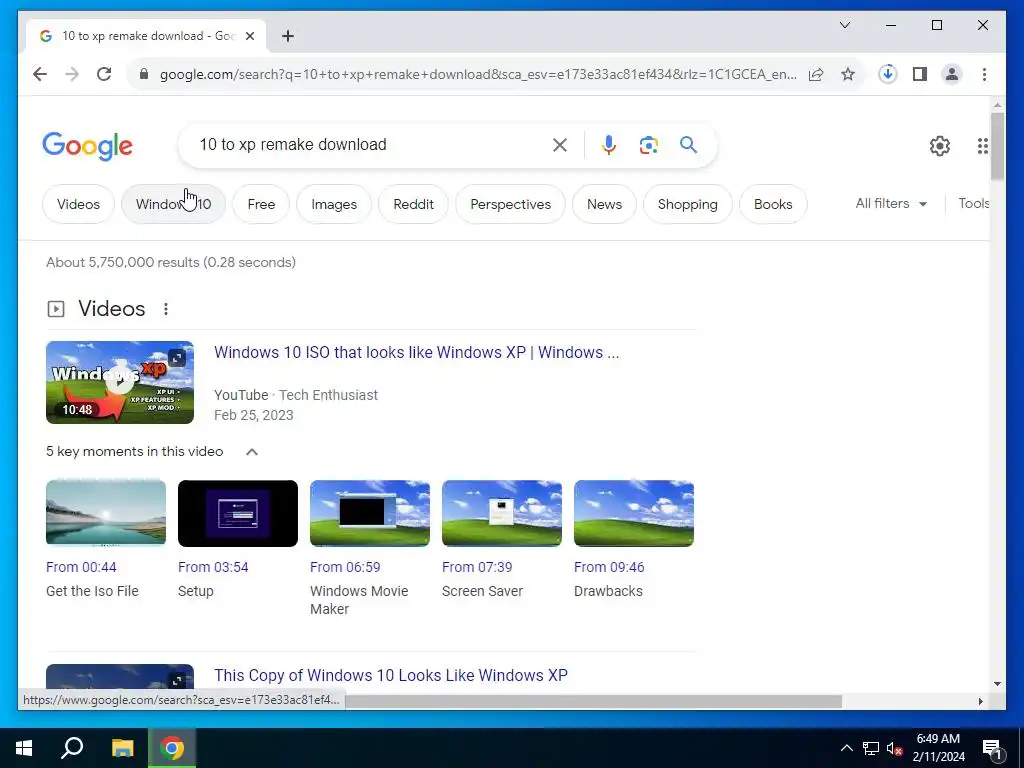The width and height of the screenshot is (1024, 768).
Task: Open Chrome downloads icon
Action: pyautogui.click(x=888, y=74)
